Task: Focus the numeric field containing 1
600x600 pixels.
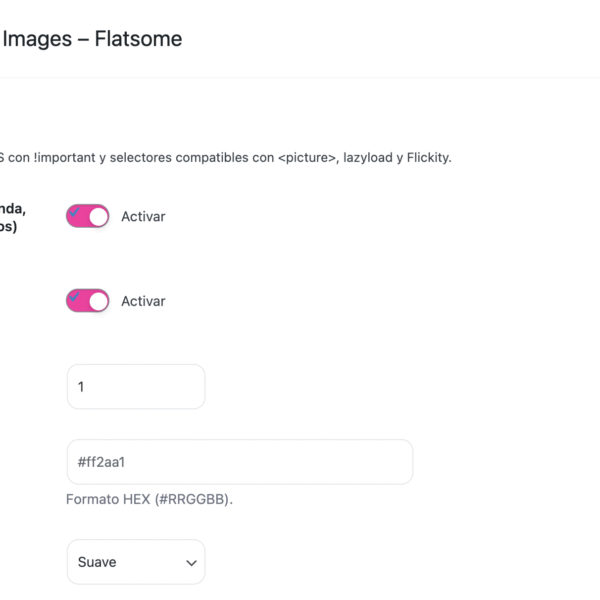Action: tap(136, 386)
